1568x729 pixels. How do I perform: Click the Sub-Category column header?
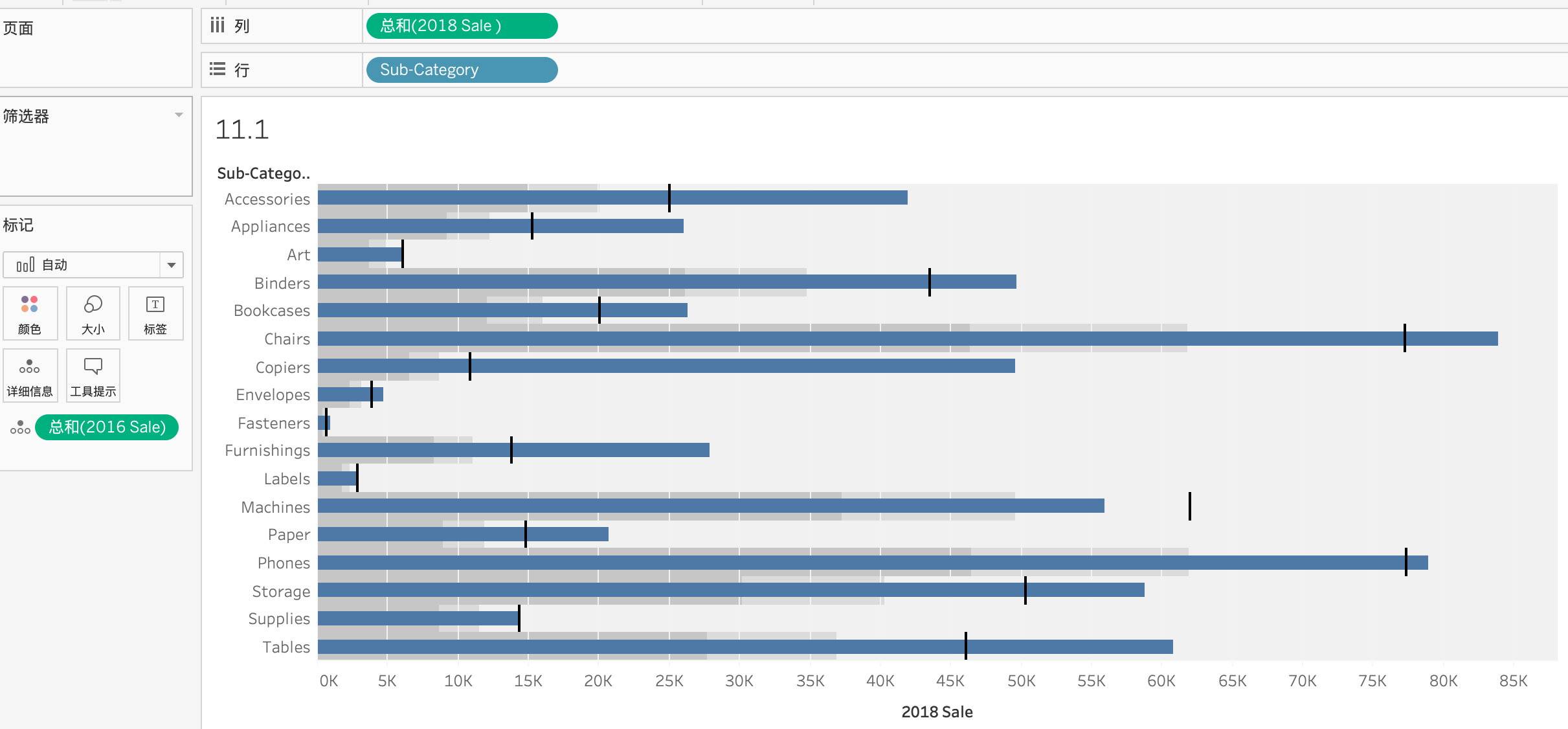coord(263,174)
